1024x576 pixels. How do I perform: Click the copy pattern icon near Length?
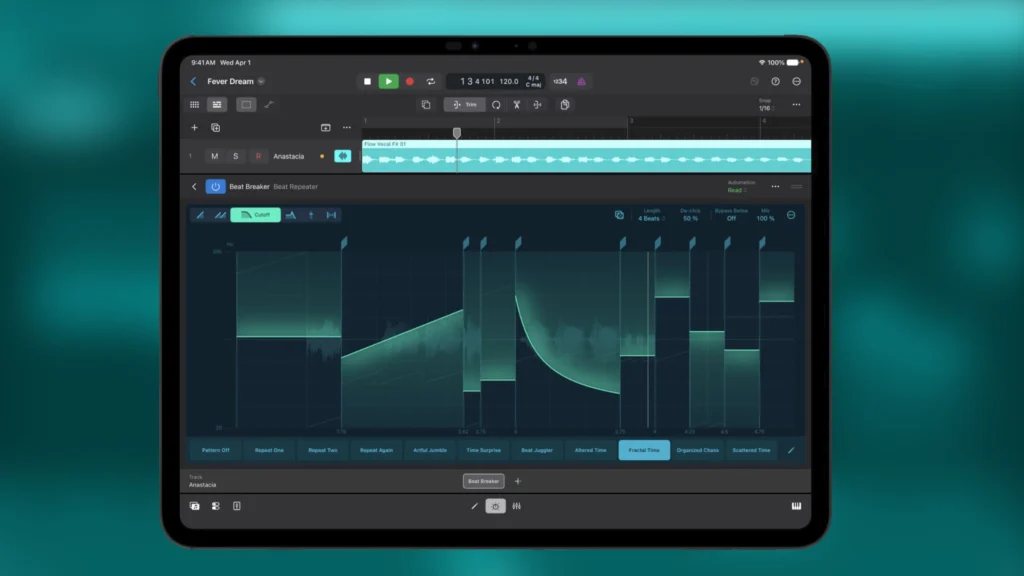coord(619,215)
